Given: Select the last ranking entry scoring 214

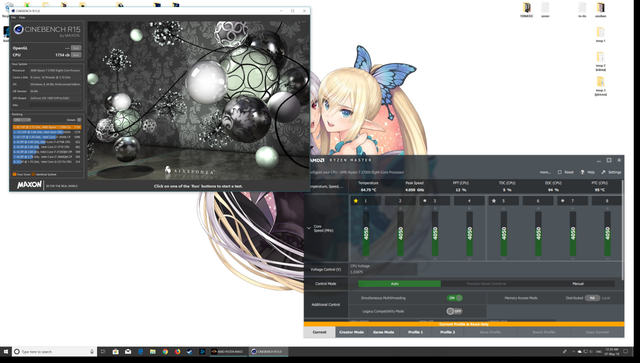Looking at the screenshot, I should (47, 162).
